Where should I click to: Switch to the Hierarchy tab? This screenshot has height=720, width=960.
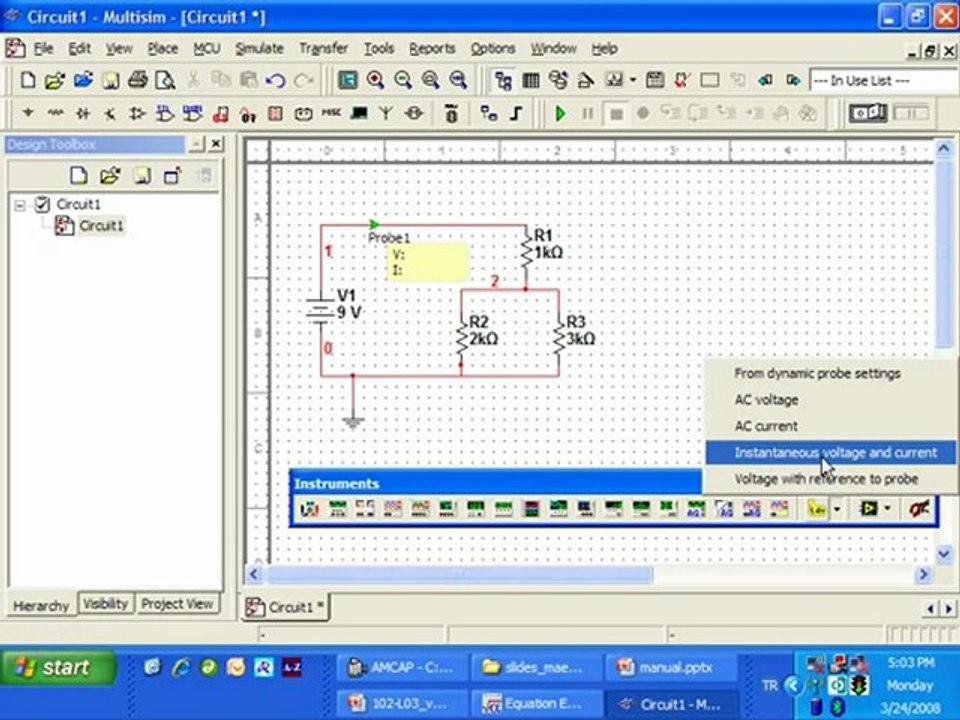click(42, 606)
